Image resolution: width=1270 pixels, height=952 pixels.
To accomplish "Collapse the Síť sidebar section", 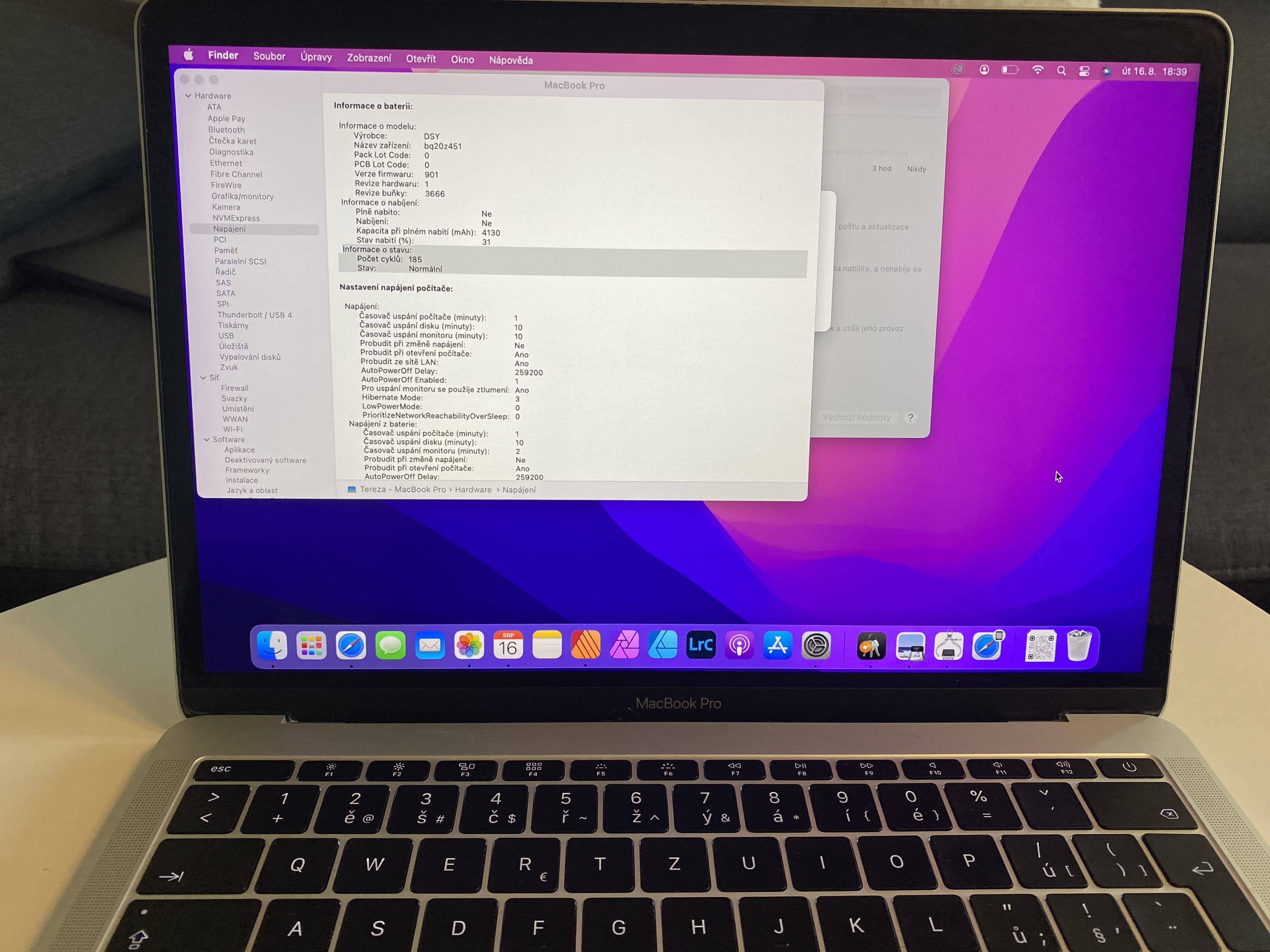I will click(203, 377).
